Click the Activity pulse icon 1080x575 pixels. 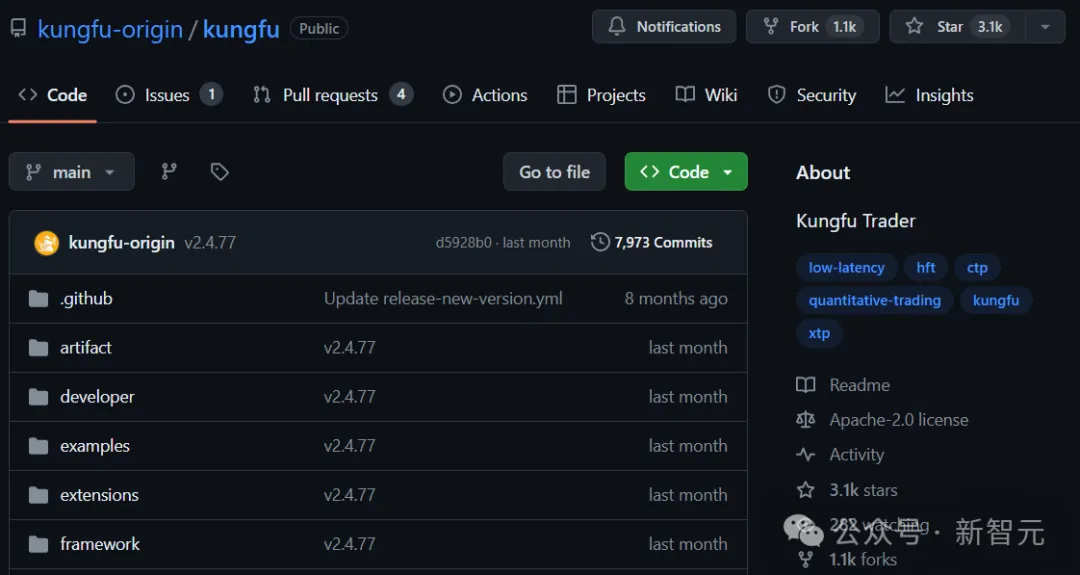click(806, 455)
